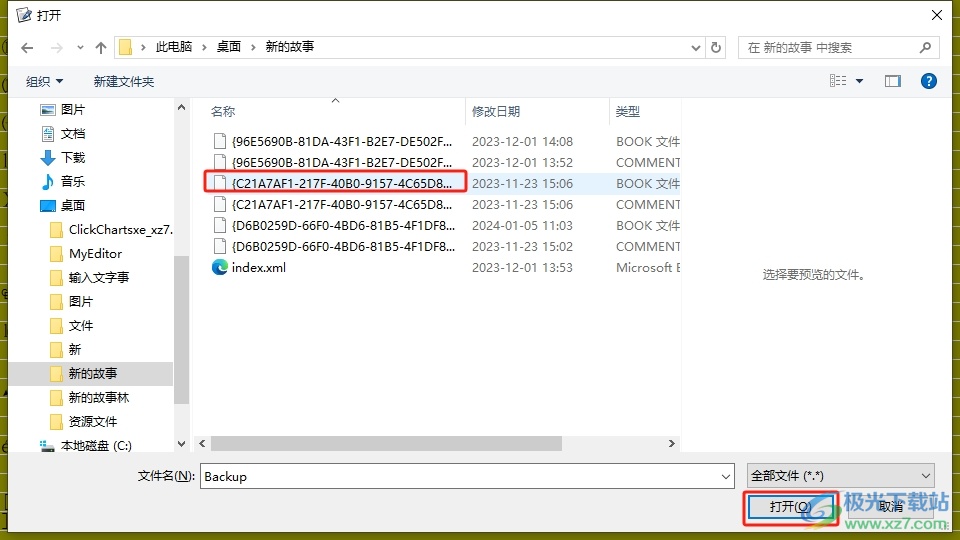
Task: Go back with the left arrow button
Action: click(27, 48)
